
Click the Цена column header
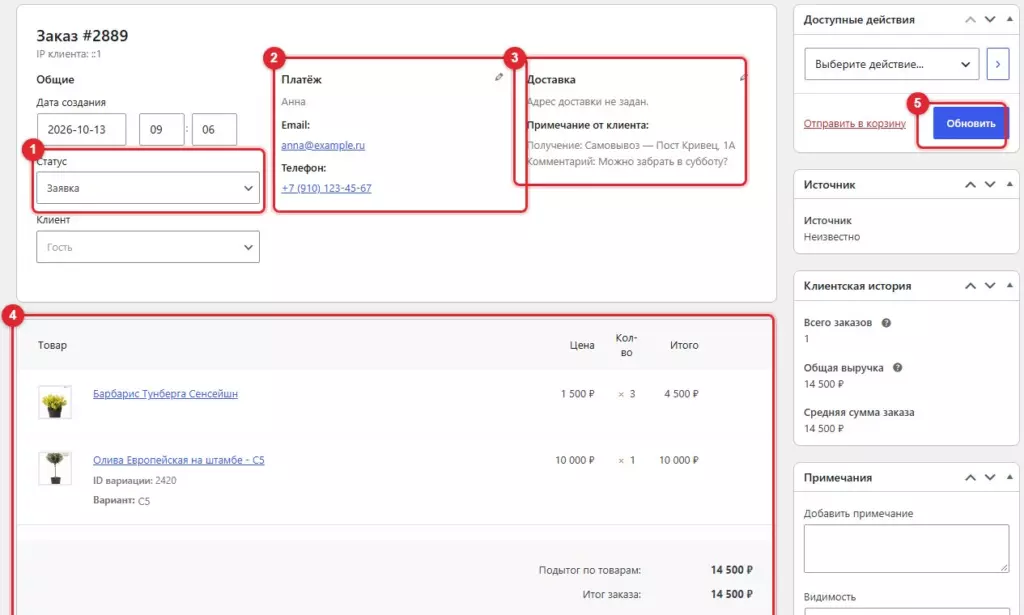tap(582, 345)
